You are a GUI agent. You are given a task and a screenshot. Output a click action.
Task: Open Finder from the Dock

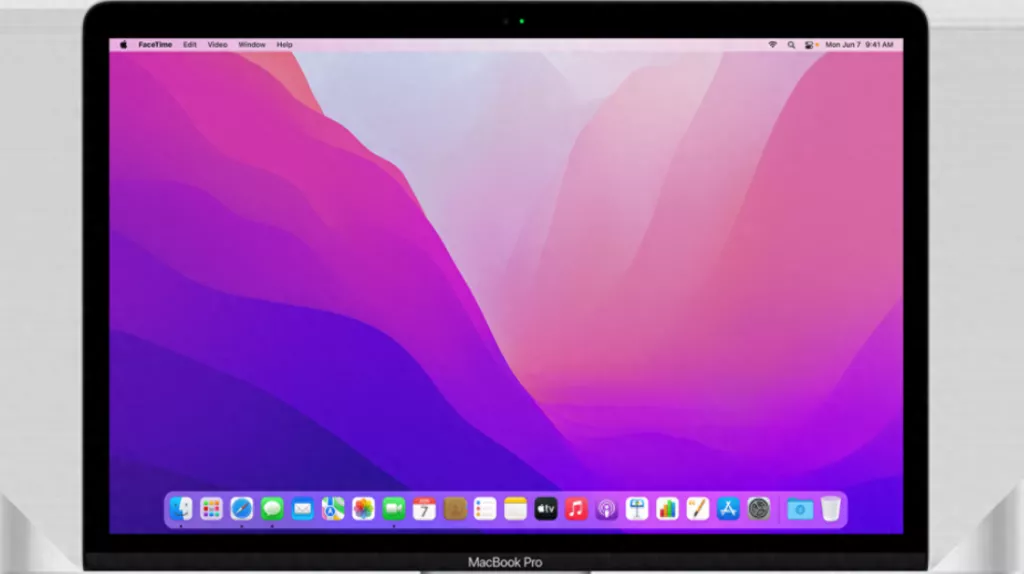point(181,509)
